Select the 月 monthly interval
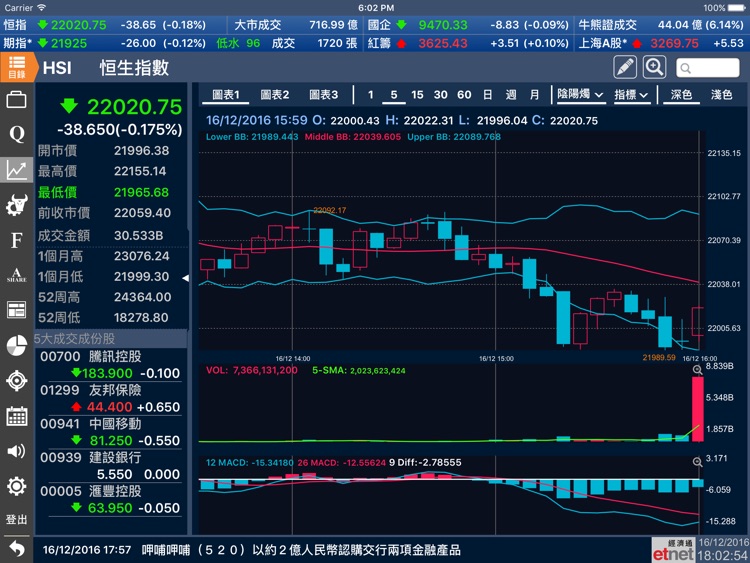 (534, 95)
